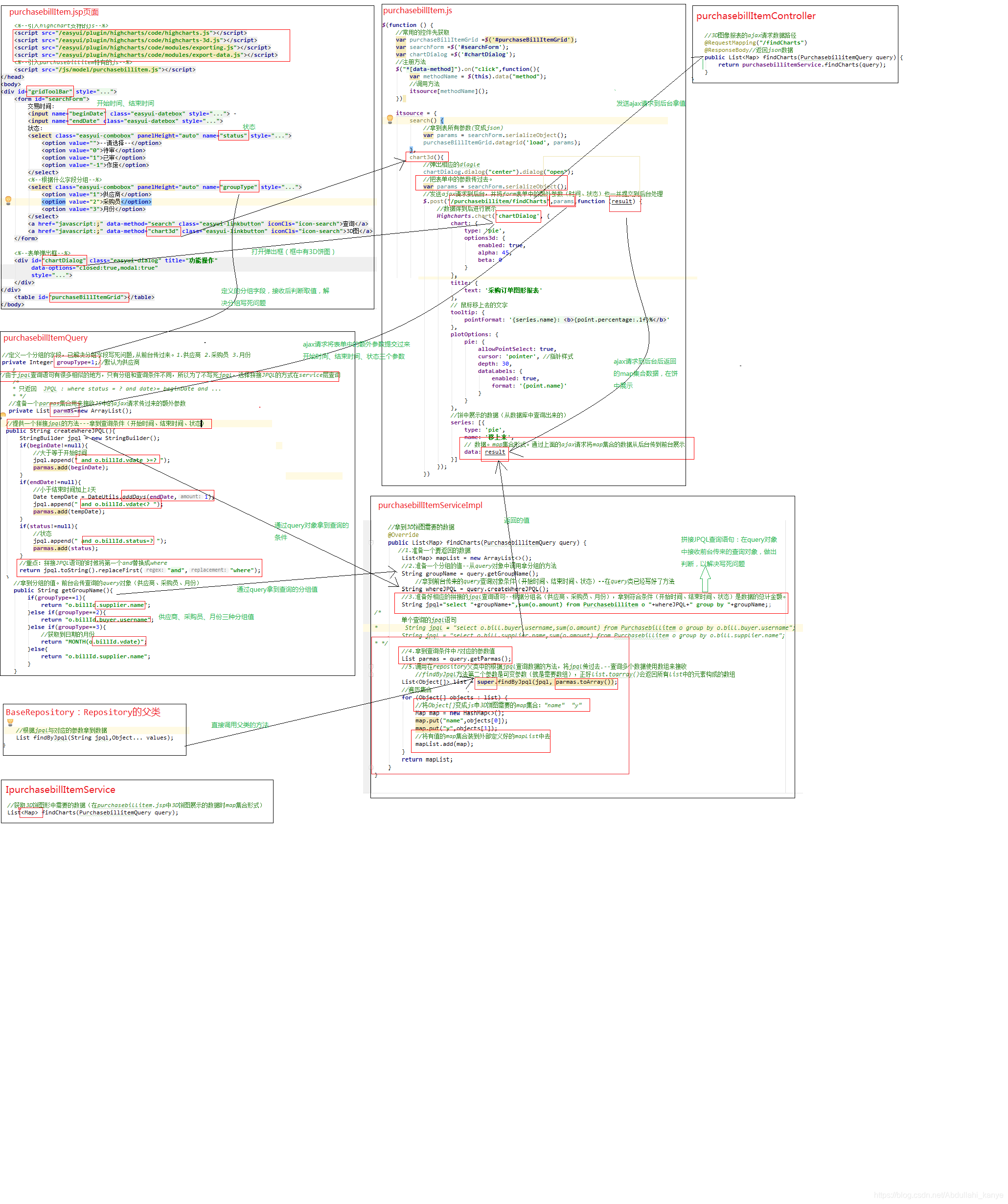Click the line "public String createWhereJPQL(){"
This screenshot has height=1204, width=1008.
tap(60, 431)
